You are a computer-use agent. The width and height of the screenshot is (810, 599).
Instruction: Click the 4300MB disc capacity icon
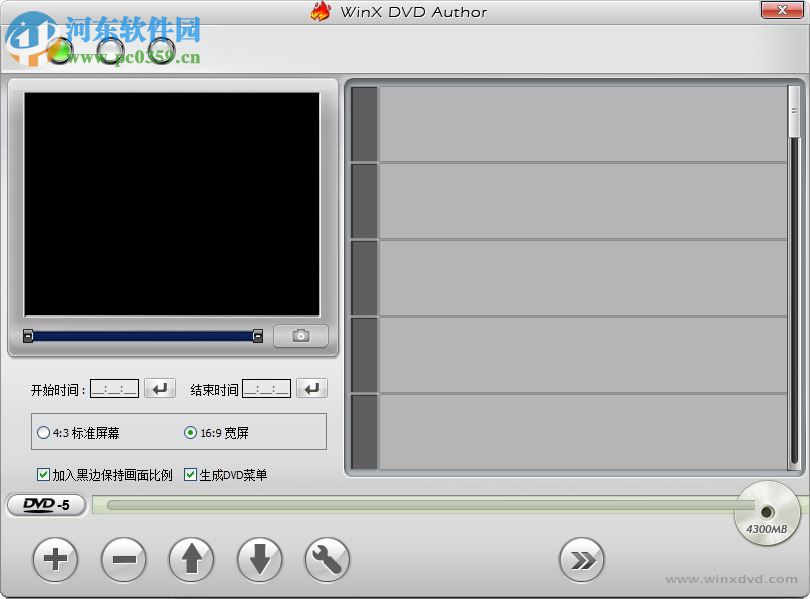pos(766,512)
